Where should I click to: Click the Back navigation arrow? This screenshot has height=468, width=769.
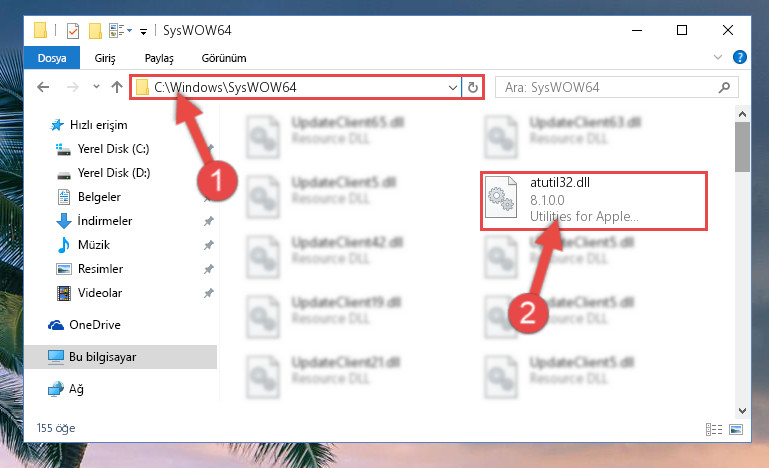pos(43,87)
